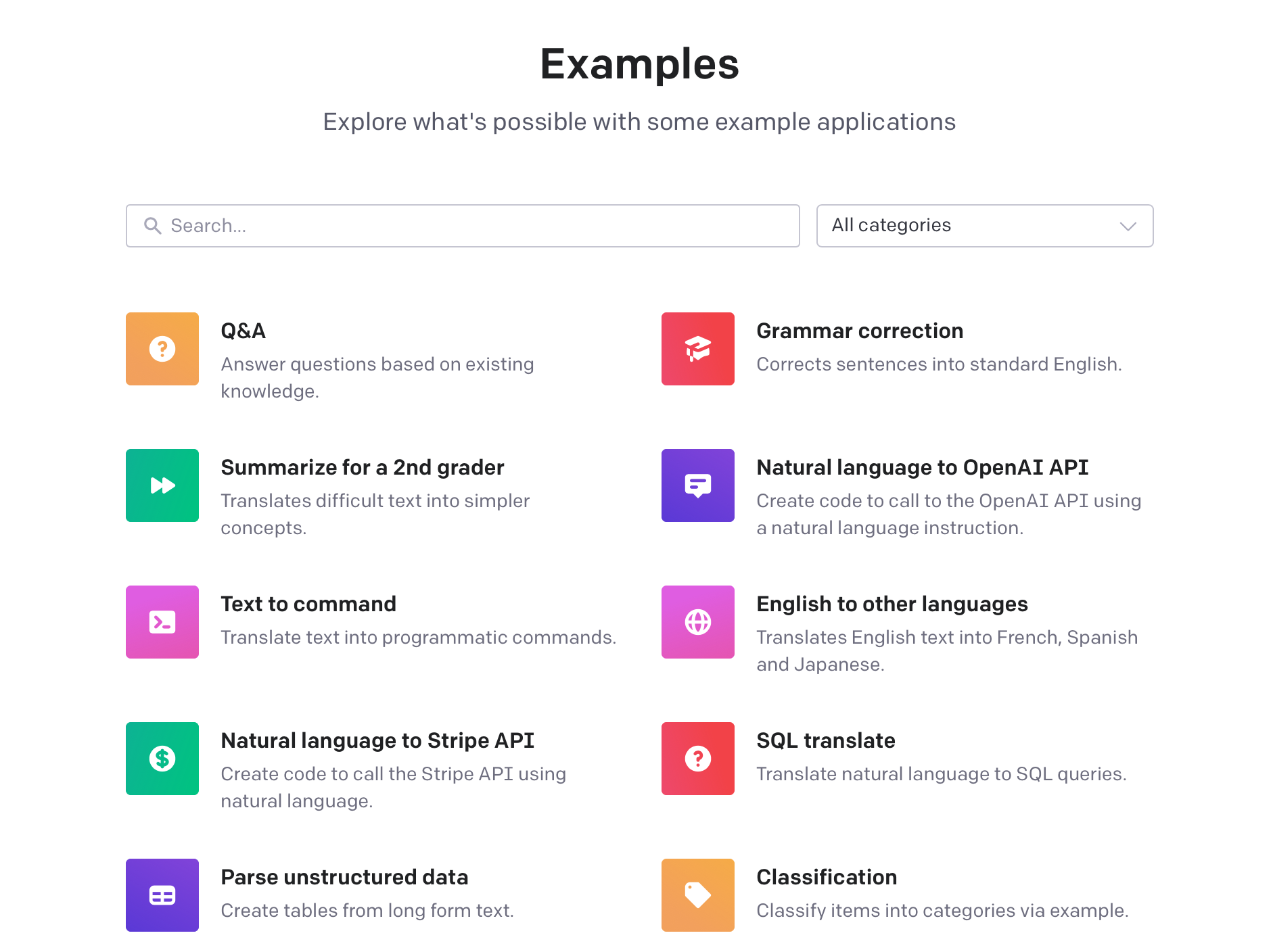
Task: Open the Grammar correction graduation cap icon
Action: click(698, 349)
